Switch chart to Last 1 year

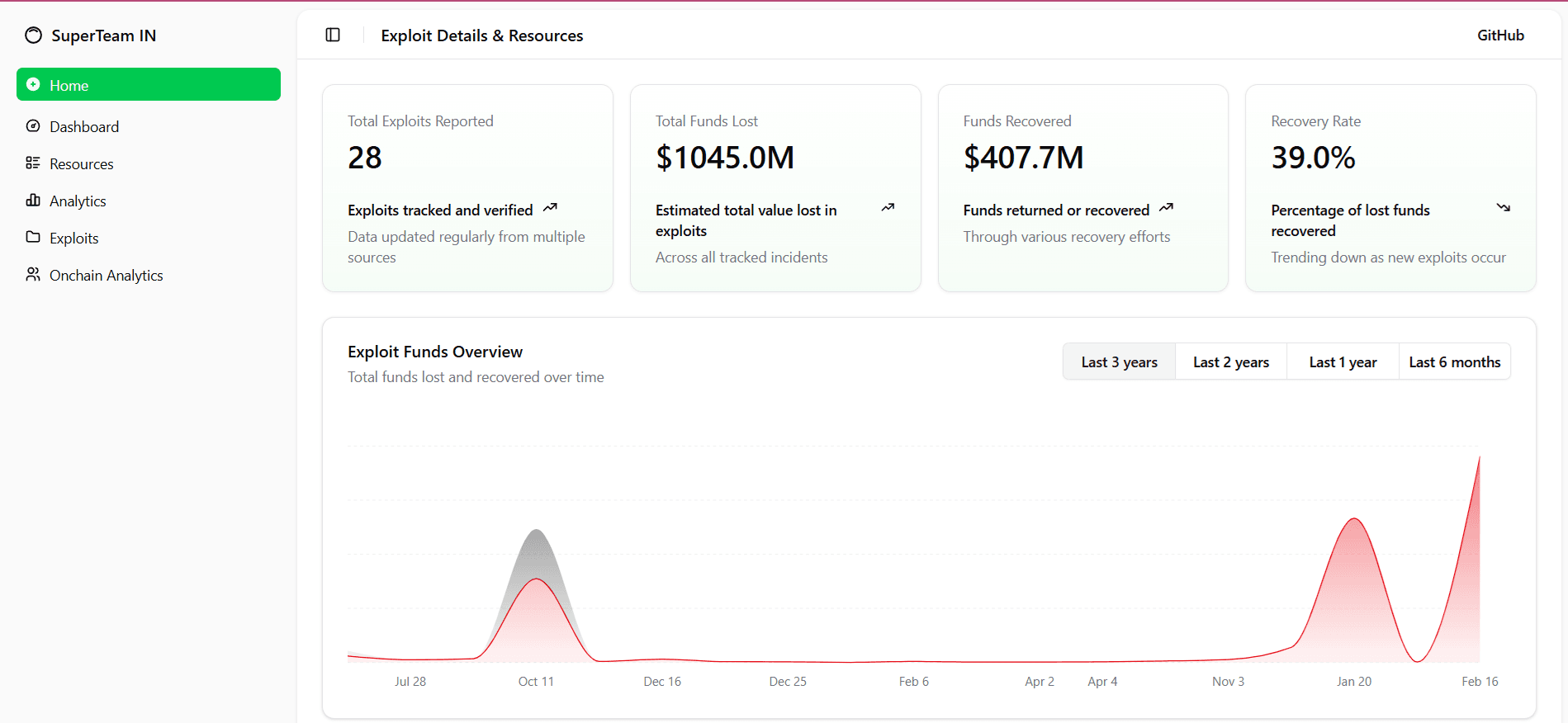click(x=1343, y=361)
